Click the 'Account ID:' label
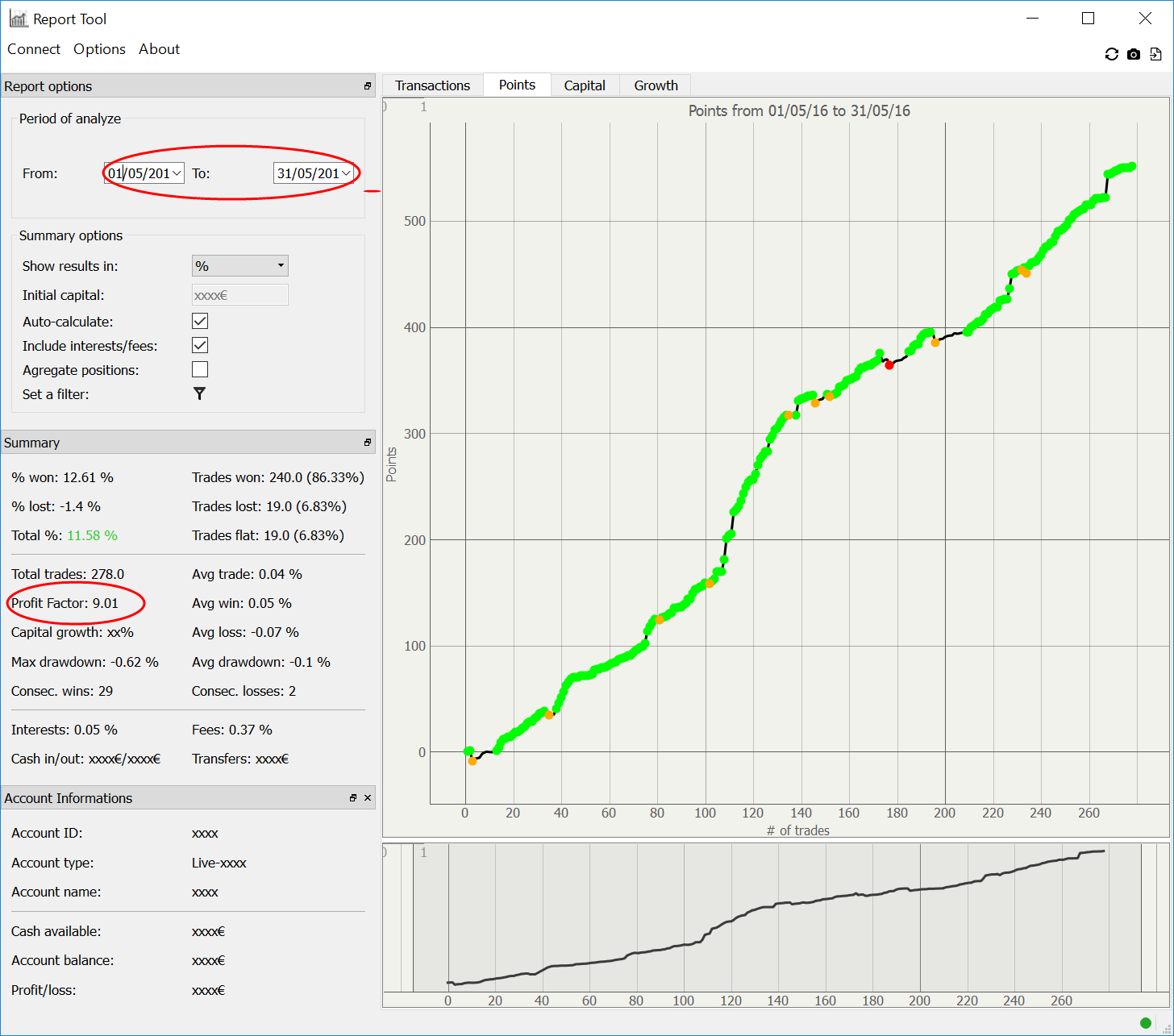This screenshot has height=1036, width=1174. click(x=47, y=833)
